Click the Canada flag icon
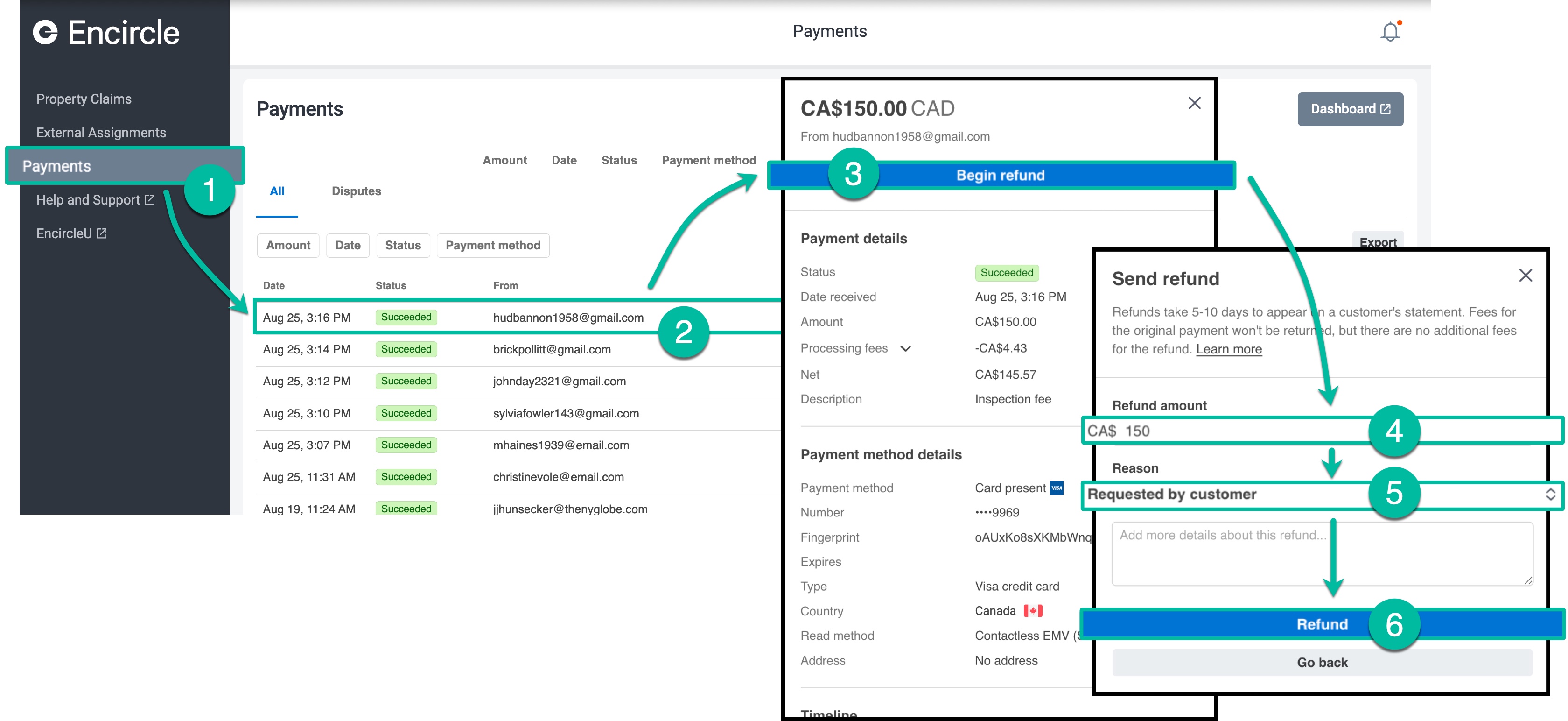Screen dimensions: 1568x721 (1033, 611)
